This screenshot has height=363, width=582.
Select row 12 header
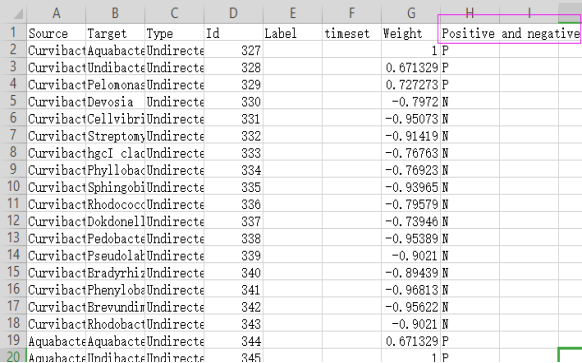(x=13, y=221)
